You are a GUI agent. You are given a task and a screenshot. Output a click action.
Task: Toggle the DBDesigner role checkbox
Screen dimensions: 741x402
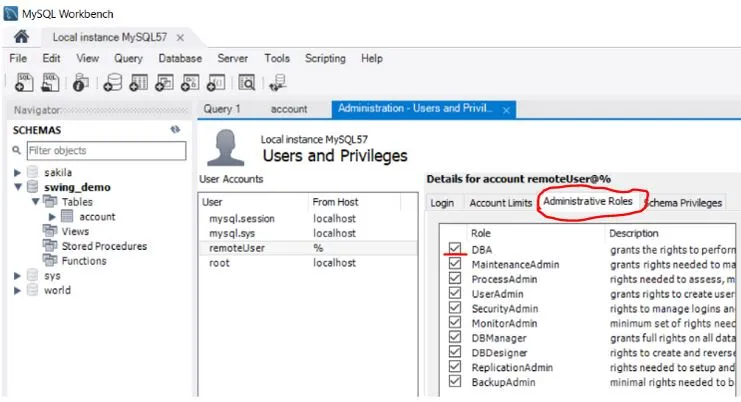pos(455,351)
